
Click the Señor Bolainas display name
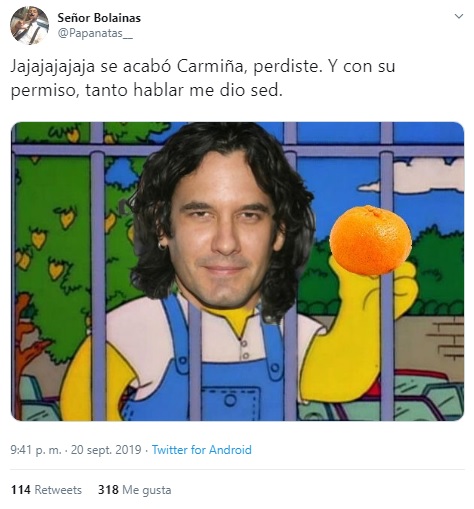(x=99, y=18)
